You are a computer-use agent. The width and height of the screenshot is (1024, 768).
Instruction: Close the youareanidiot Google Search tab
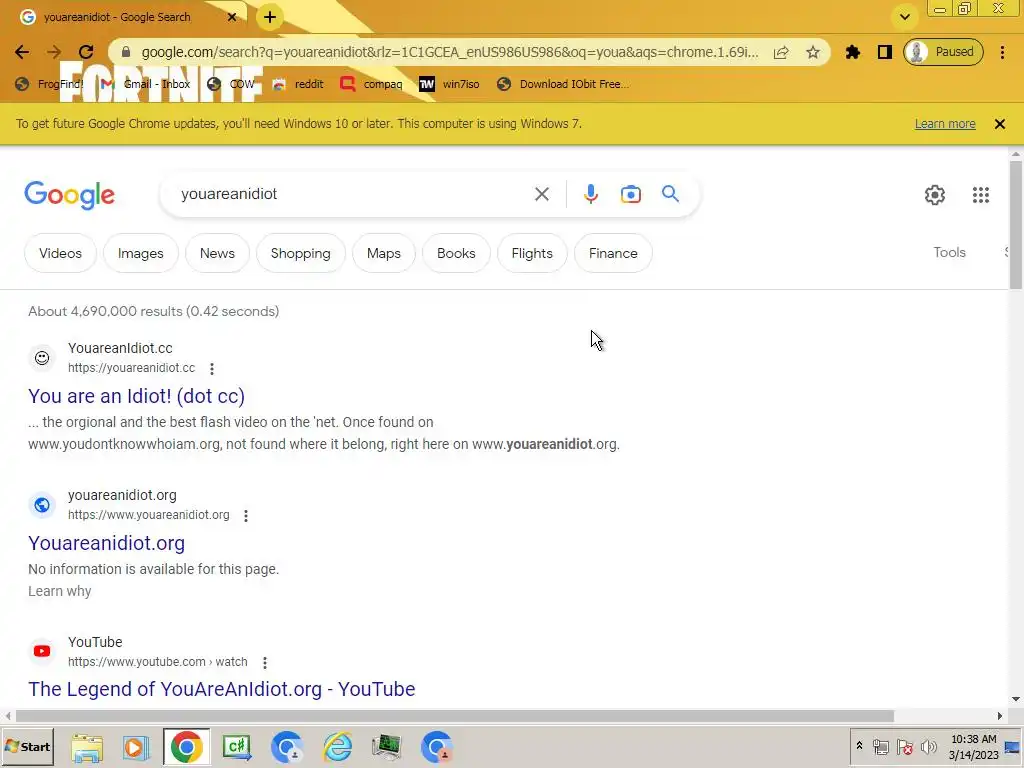tap(232, 17)
